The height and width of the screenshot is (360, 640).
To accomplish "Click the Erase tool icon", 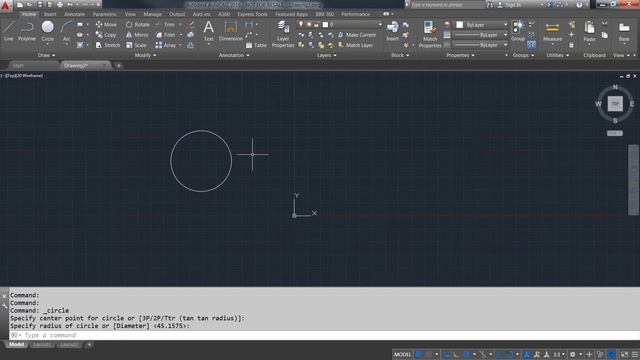I will point(191,24).
